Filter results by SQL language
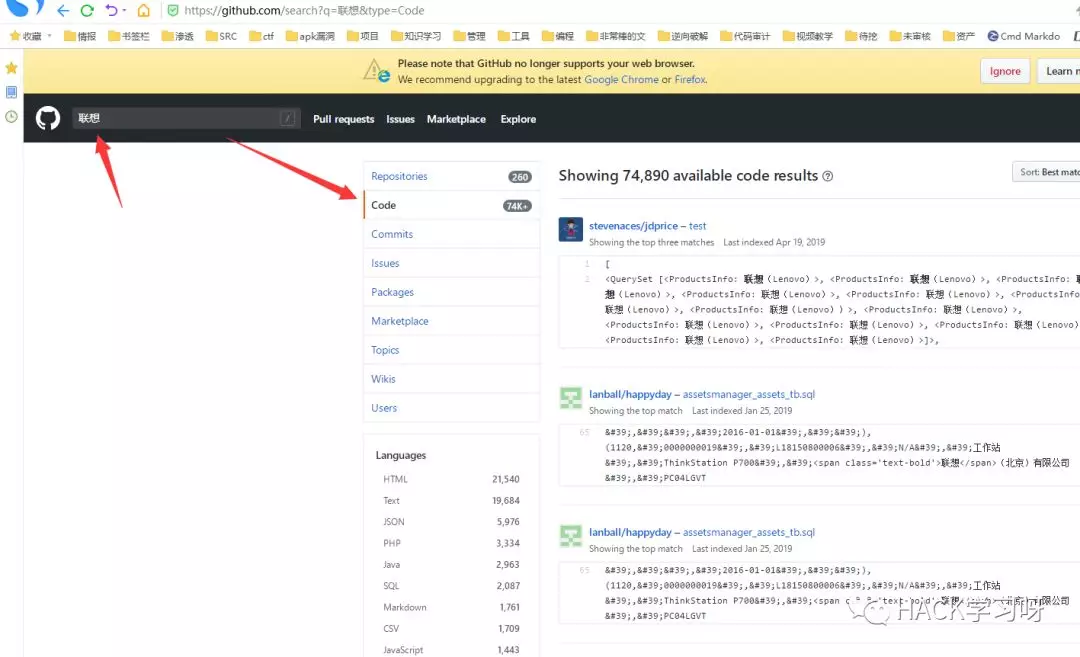The height and width of the screenshot is (657, 1080). coord(451,586)
